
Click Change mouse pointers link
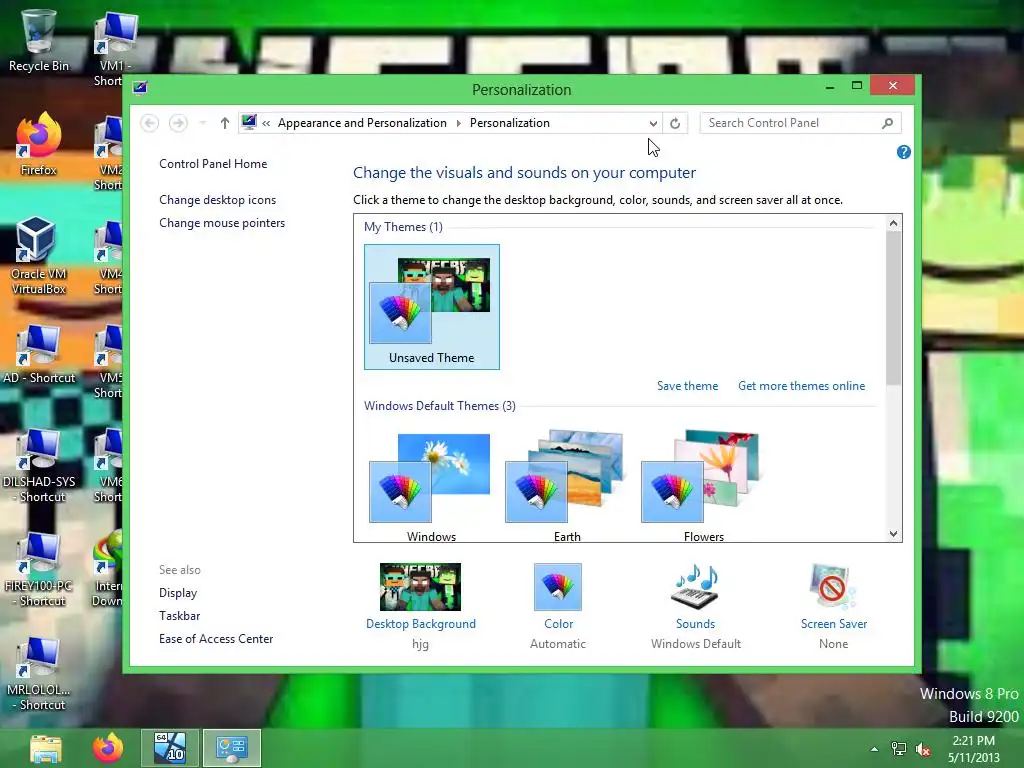[x=222, y=223]
